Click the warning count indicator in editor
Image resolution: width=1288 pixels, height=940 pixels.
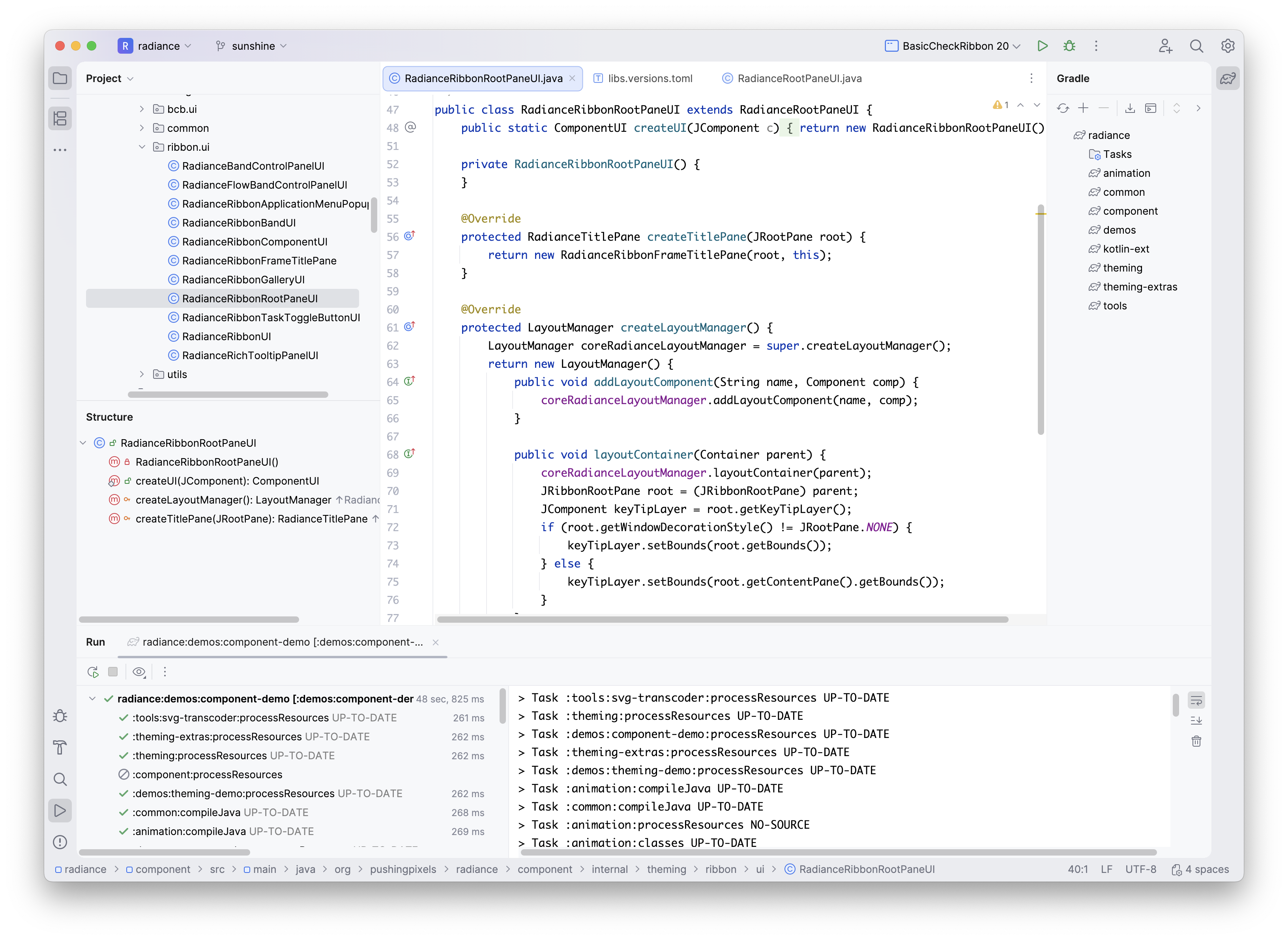click(x=1001, y=105)
